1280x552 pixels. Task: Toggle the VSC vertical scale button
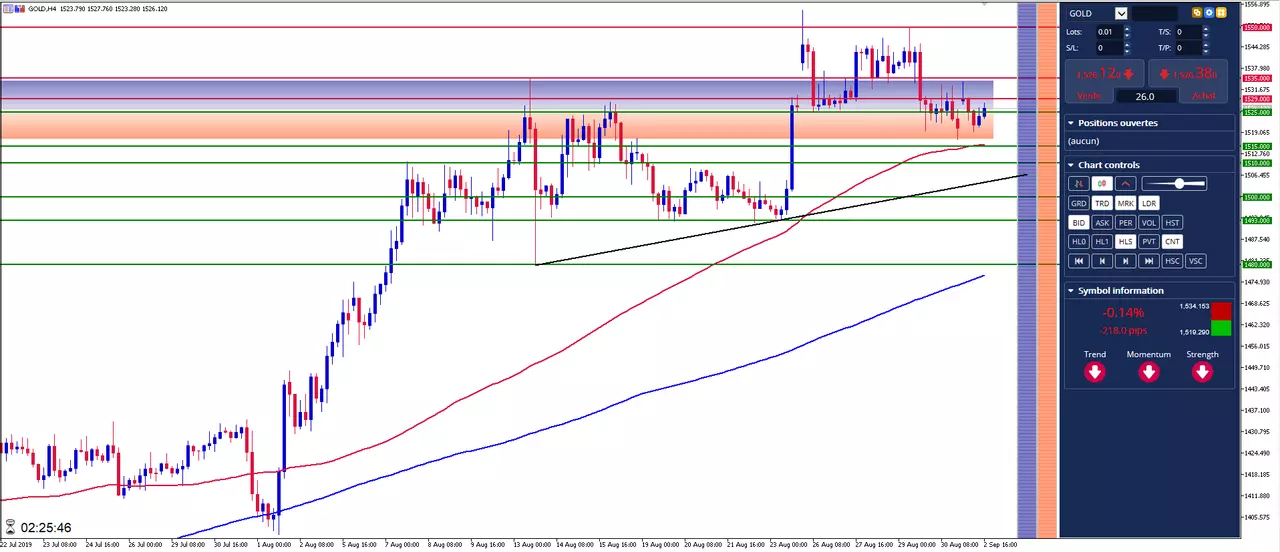pyautogui.click(x=1196, y=261)
